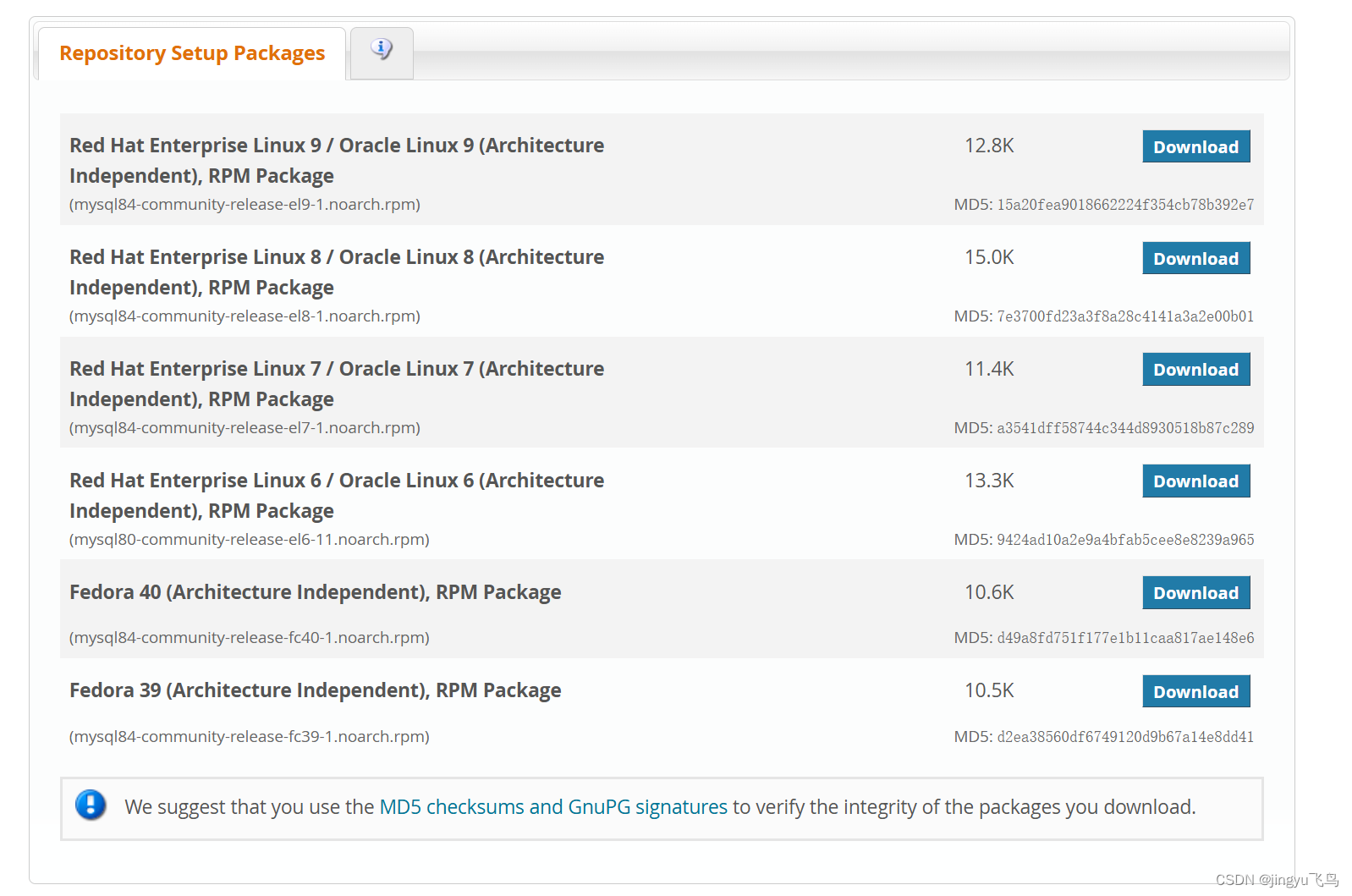Viewport: 1352px width, 896px height.
Task: Select filename mysql80-community-release-el6-11.noarch.rpm
Action: coord(250,539)
